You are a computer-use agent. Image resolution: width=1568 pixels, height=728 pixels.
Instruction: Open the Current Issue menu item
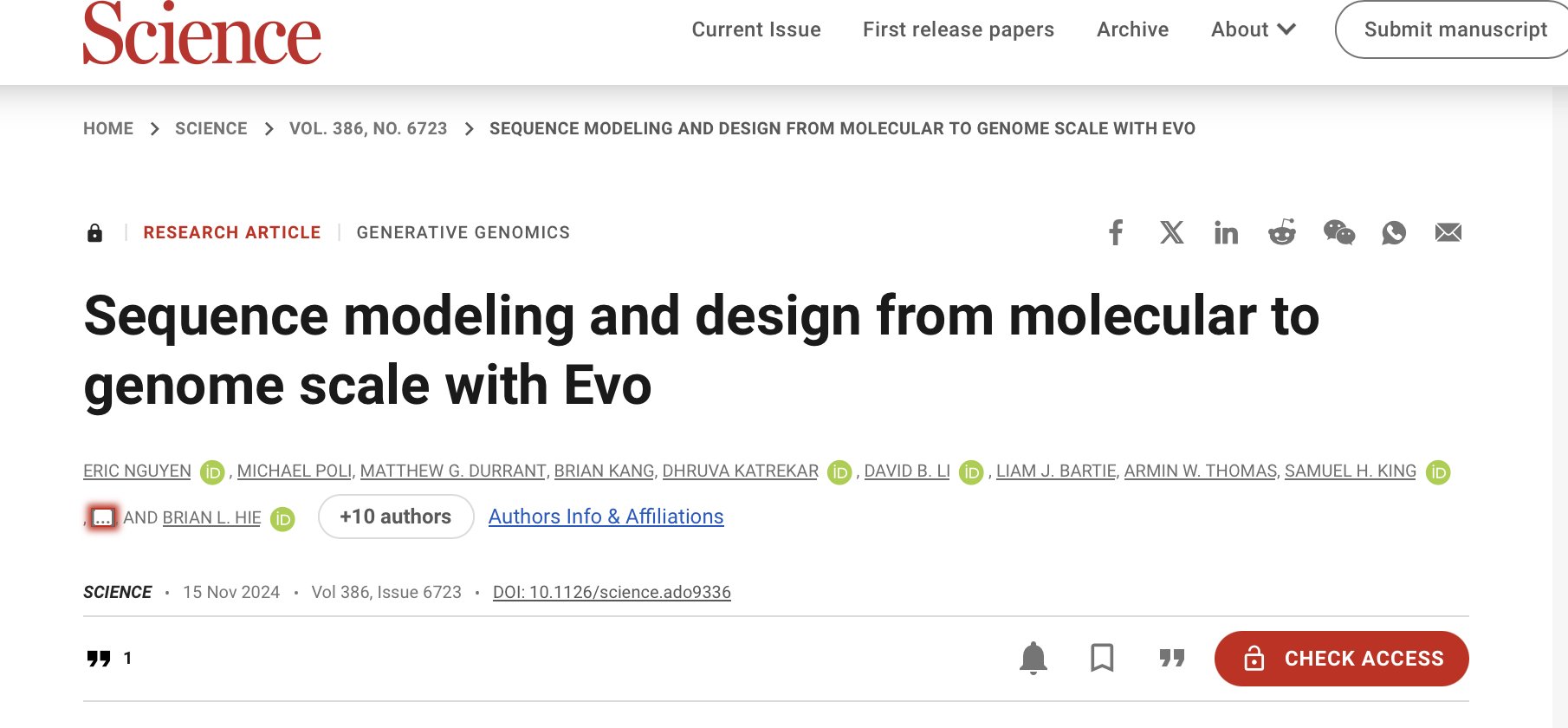[x=756, y=29]
